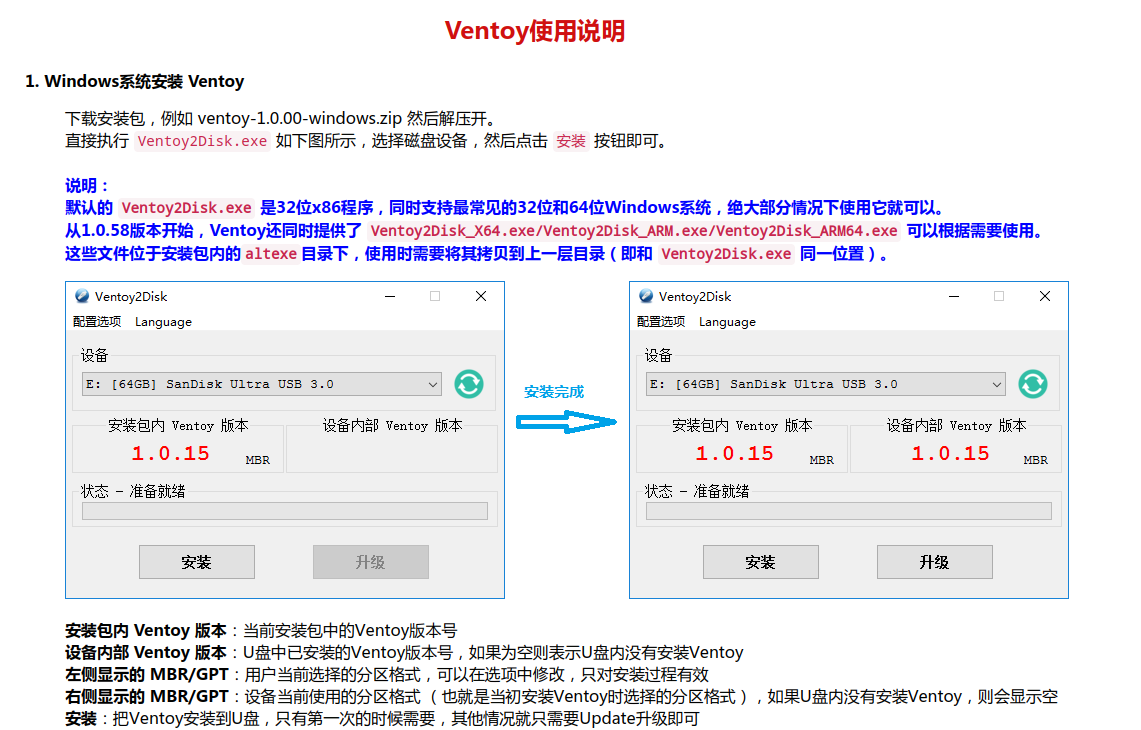Screen dimensions: 1141x730
Task: Open 配置选项 menu in right window
Action: tap(661, 322)
